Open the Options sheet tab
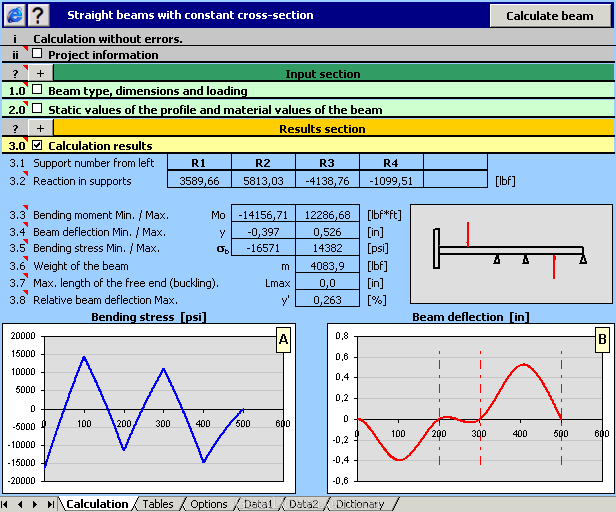The width and height of the screenshot is (616, 512). [209, 504]
